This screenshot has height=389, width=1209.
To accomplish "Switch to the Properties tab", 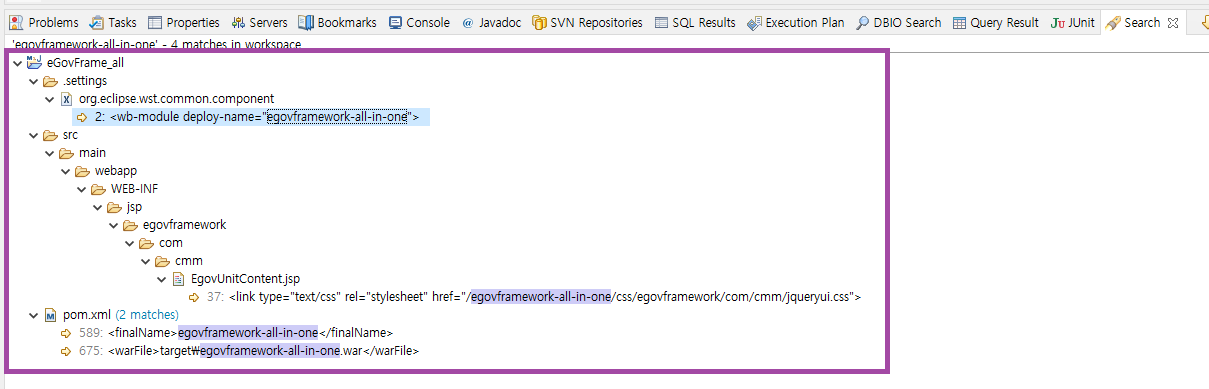I will [x=183, y=22].
